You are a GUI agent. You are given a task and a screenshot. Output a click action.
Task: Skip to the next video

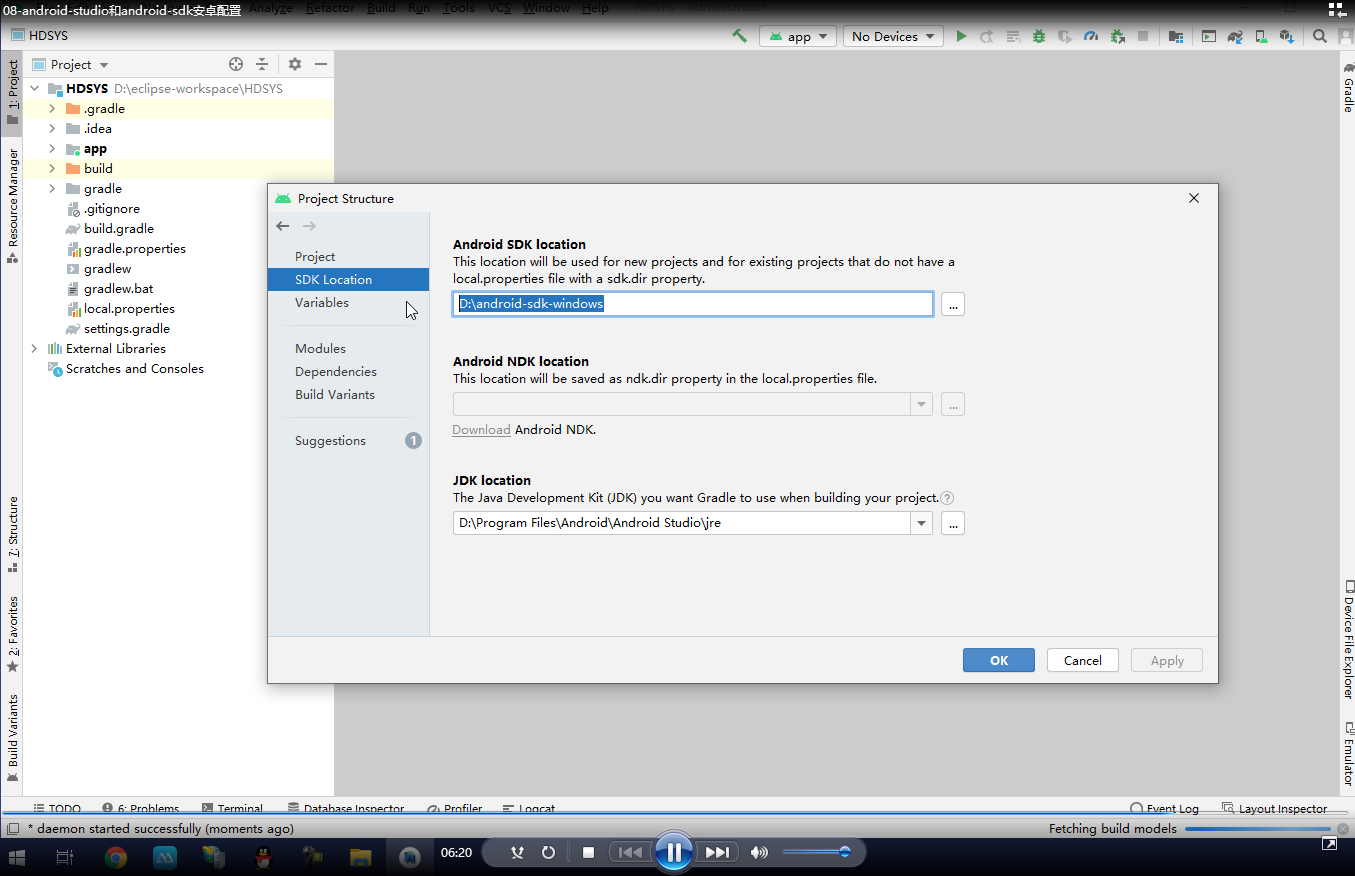pos(717,852)
